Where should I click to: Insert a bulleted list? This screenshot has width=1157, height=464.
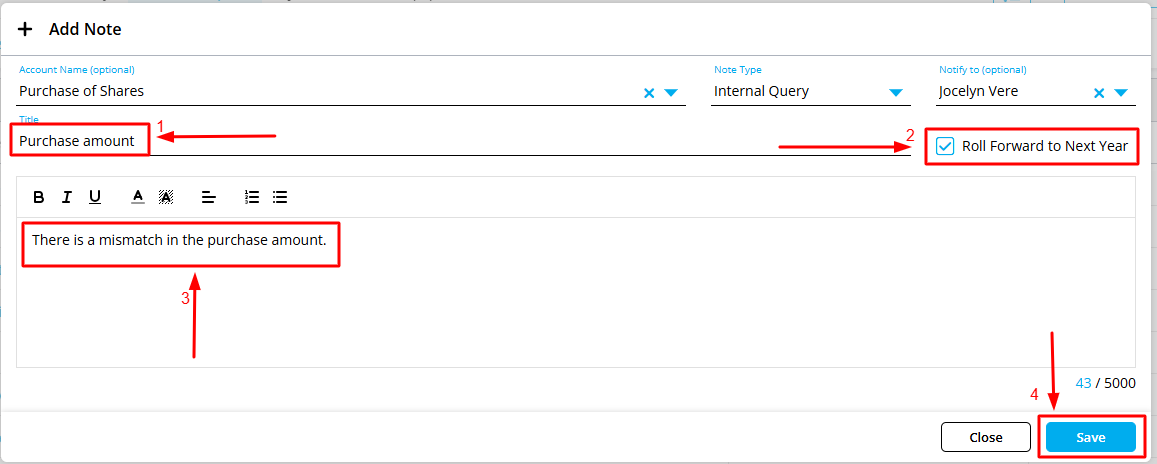pyautogui.click(x=280, y=197)
